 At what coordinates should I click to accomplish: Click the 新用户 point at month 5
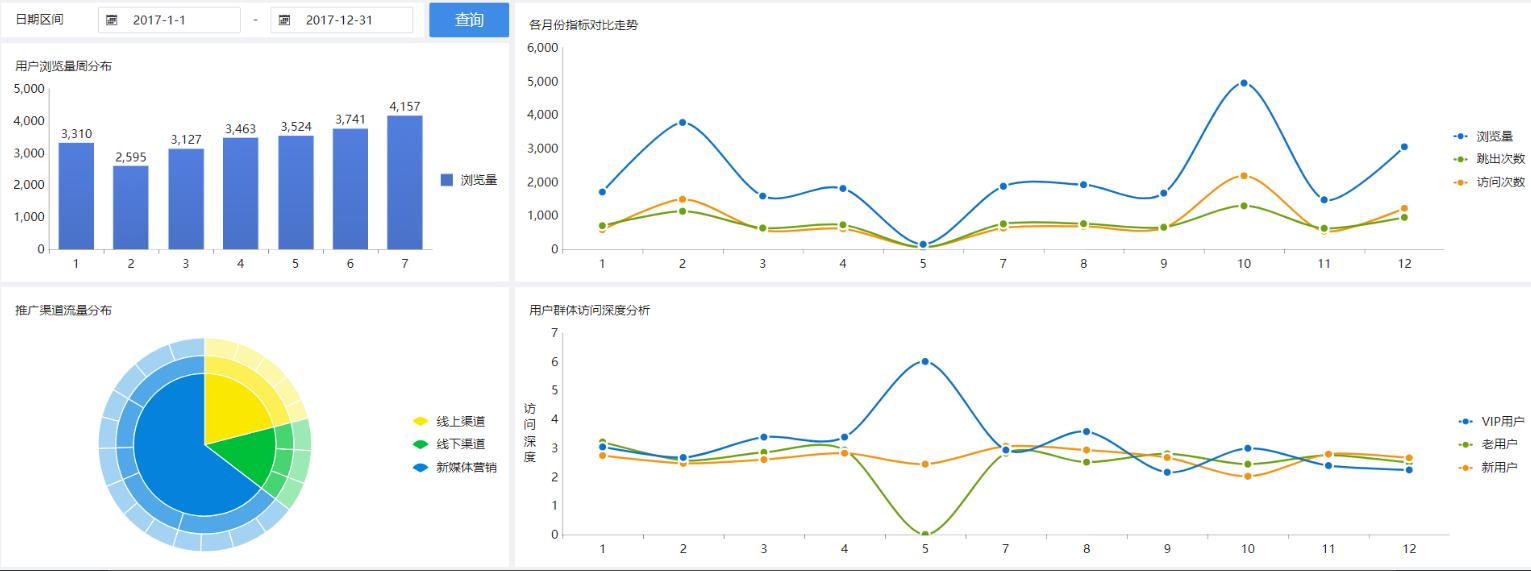point(925,464)
